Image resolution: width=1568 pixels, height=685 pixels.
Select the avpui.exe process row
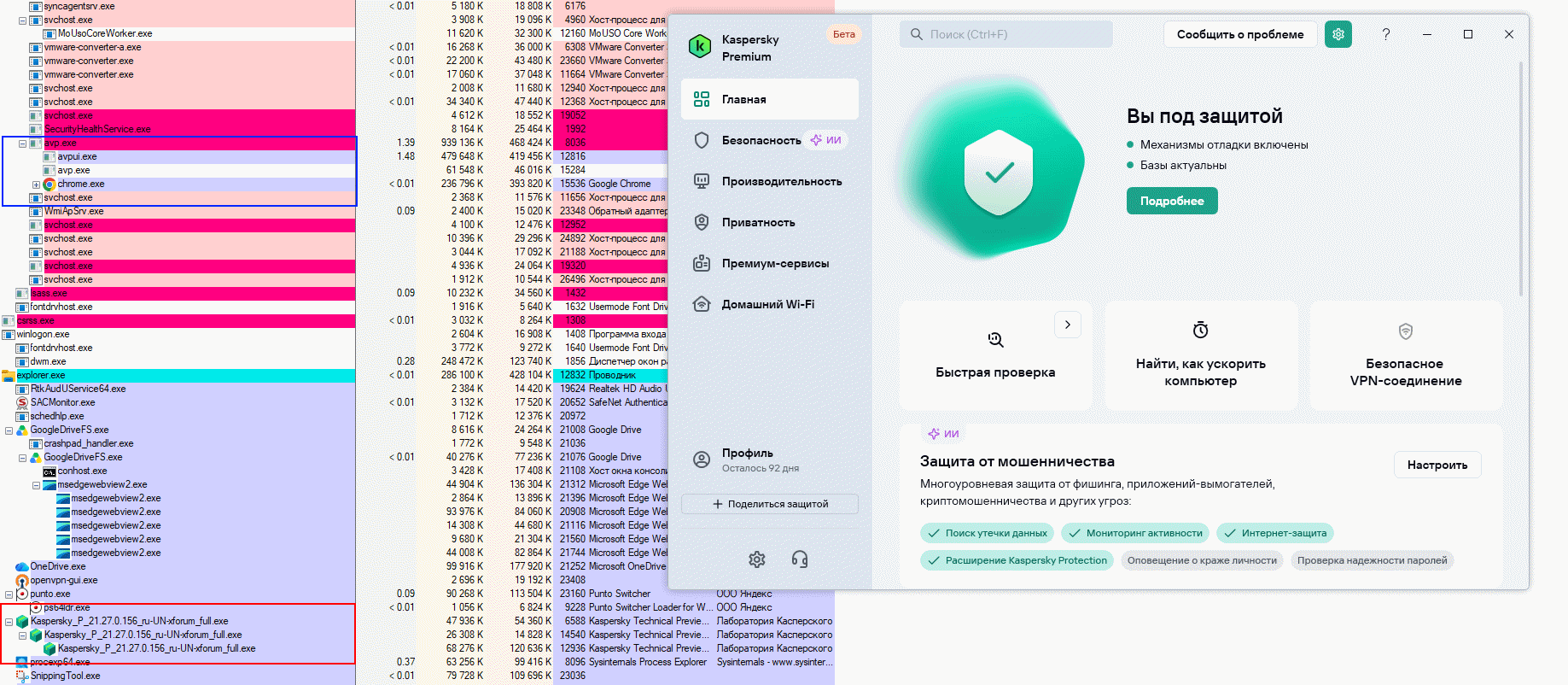178,156
